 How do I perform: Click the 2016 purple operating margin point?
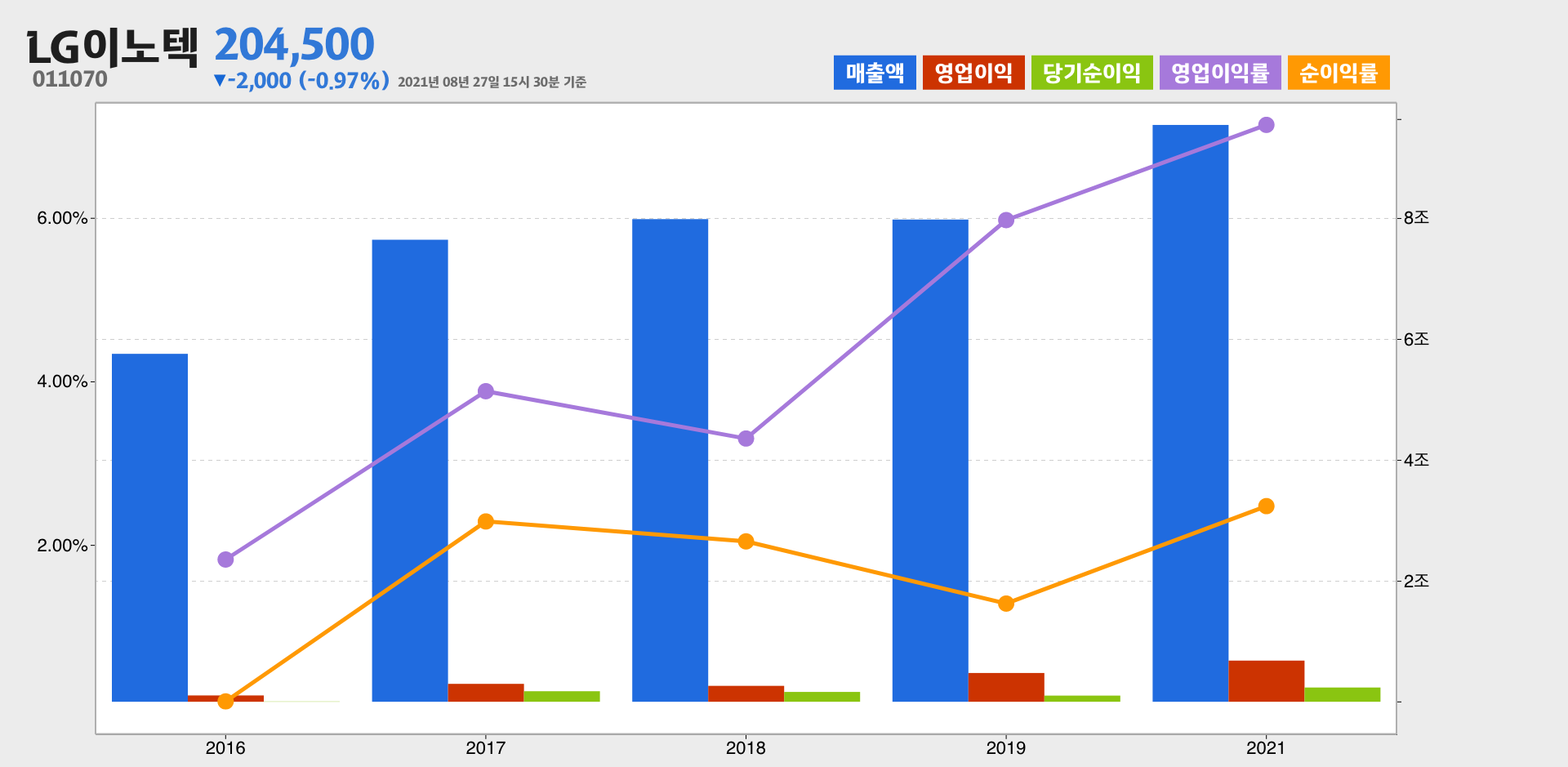tap(225, 560)
